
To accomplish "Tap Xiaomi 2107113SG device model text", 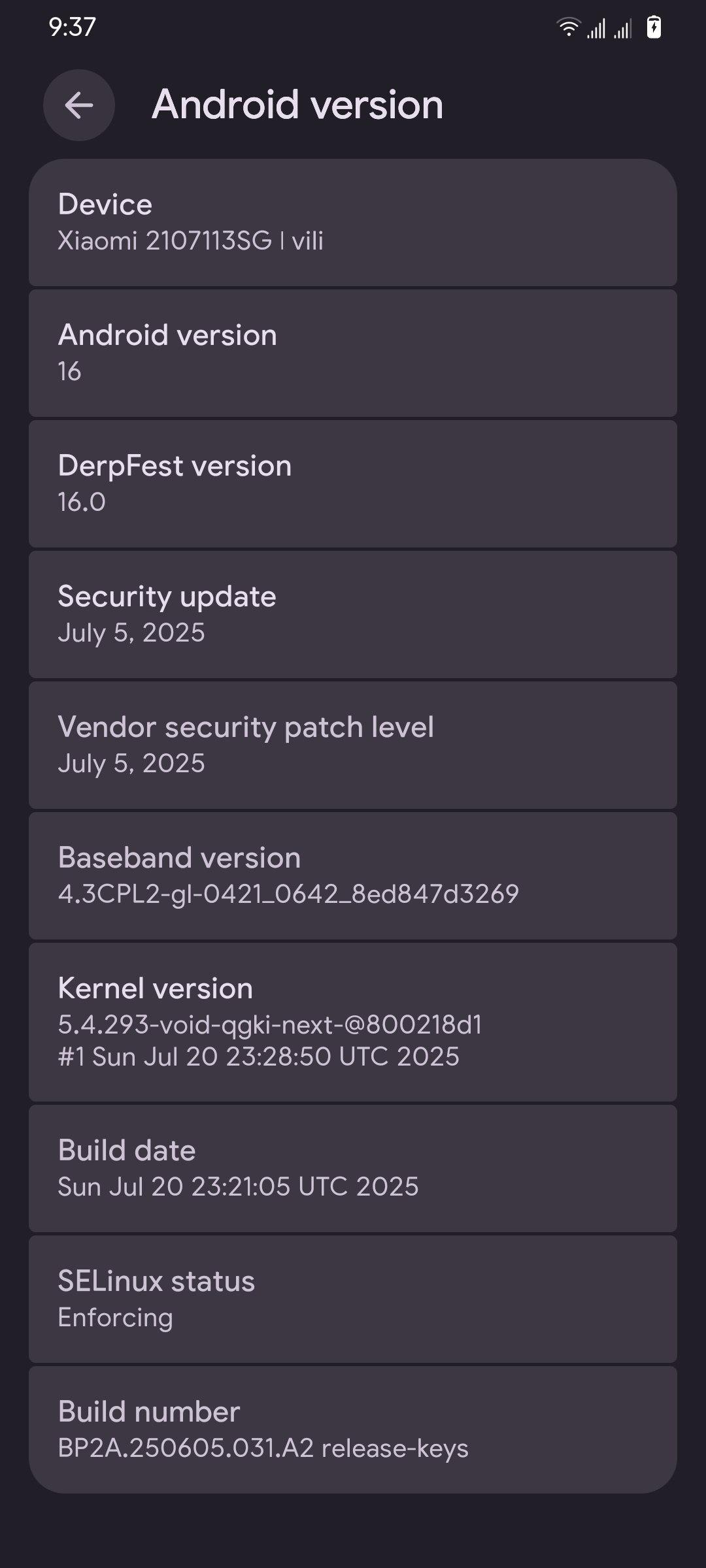I will point(190,241).
